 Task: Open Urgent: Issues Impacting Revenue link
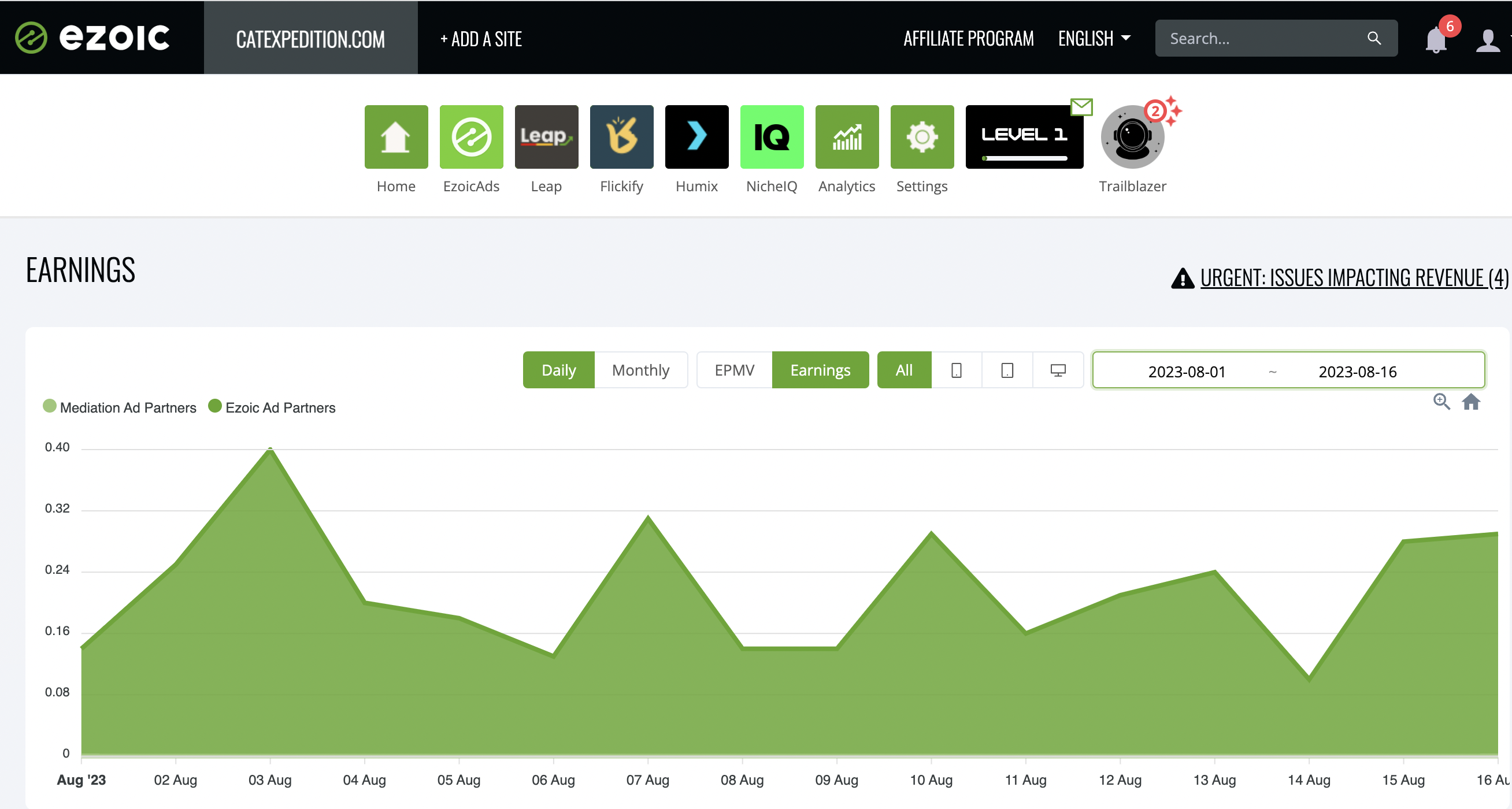pos(1354,278)
